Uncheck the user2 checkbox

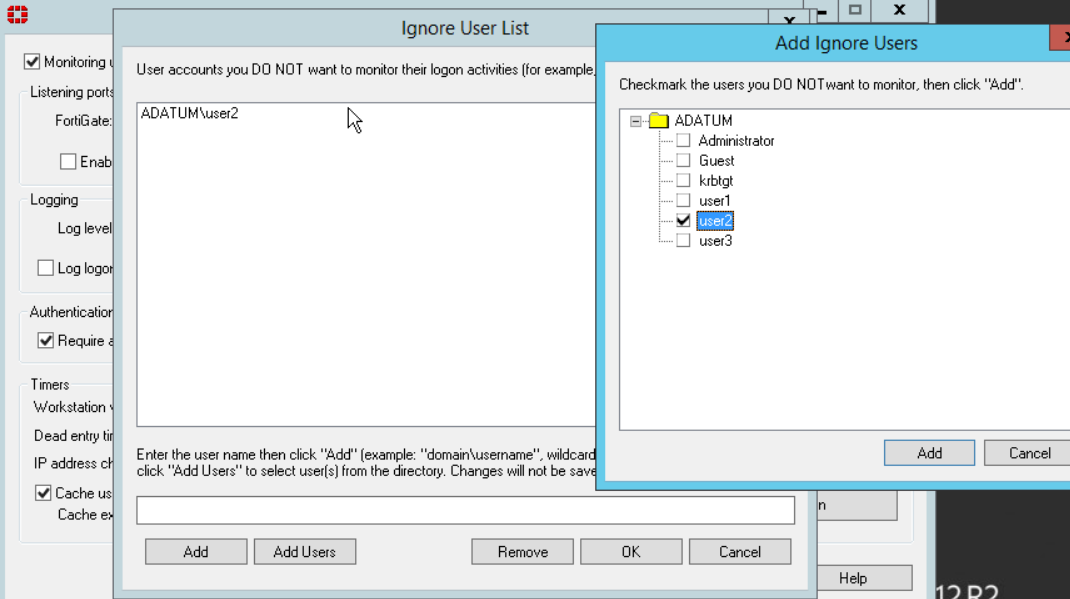[x=684, y=221]
